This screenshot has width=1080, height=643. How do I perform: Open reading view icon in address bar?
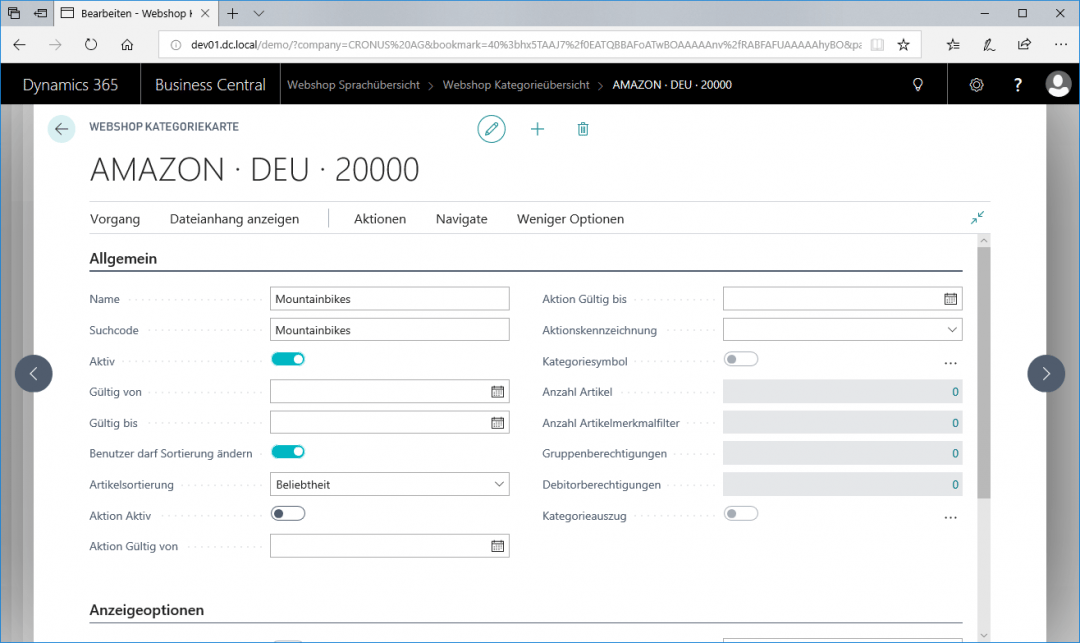click(x=877, y=45)
